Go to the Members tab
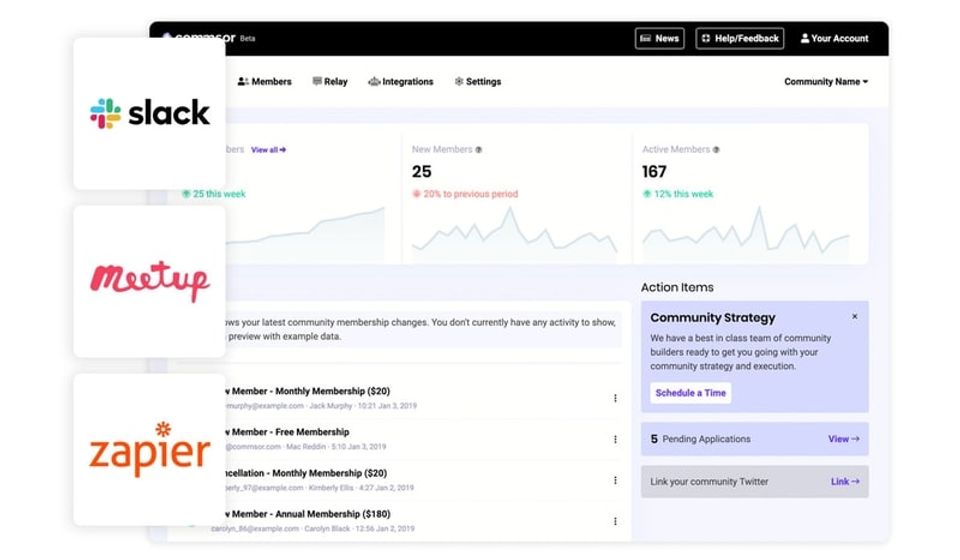Screen dimensions: 960x560 [x=264, y=81]
